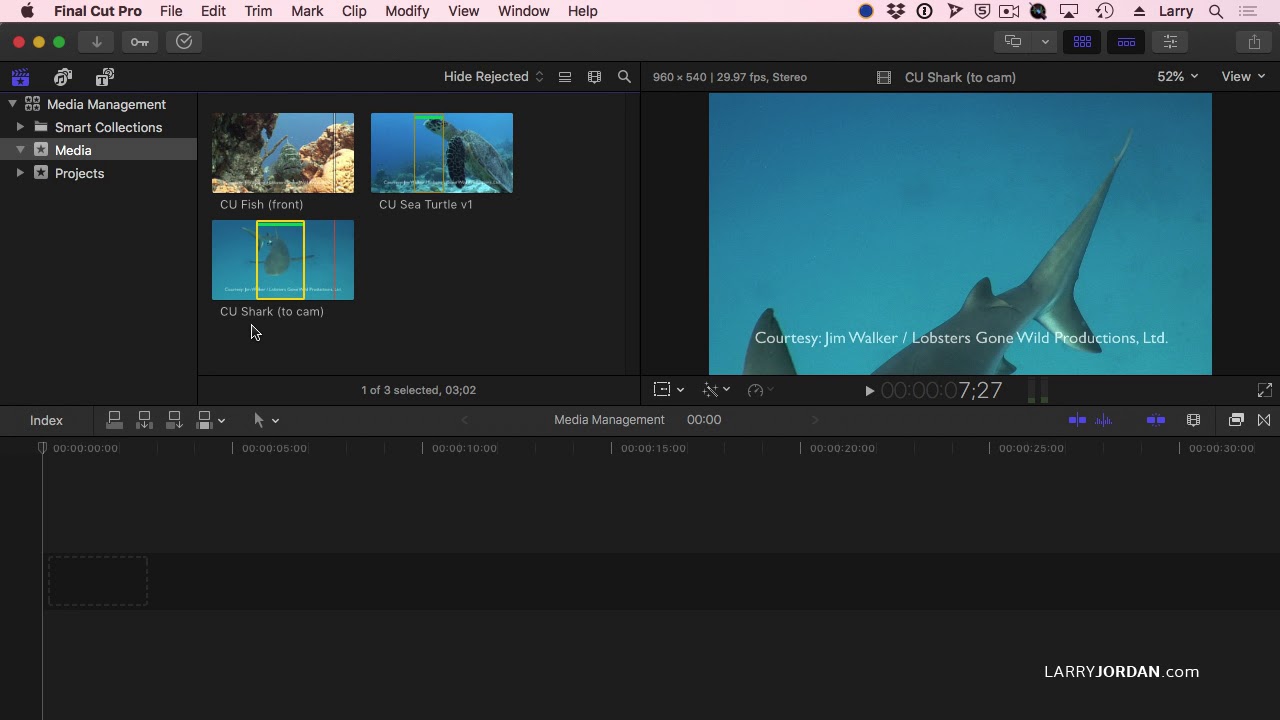Toggle audio skimming waveform icon

point(1104,420)
